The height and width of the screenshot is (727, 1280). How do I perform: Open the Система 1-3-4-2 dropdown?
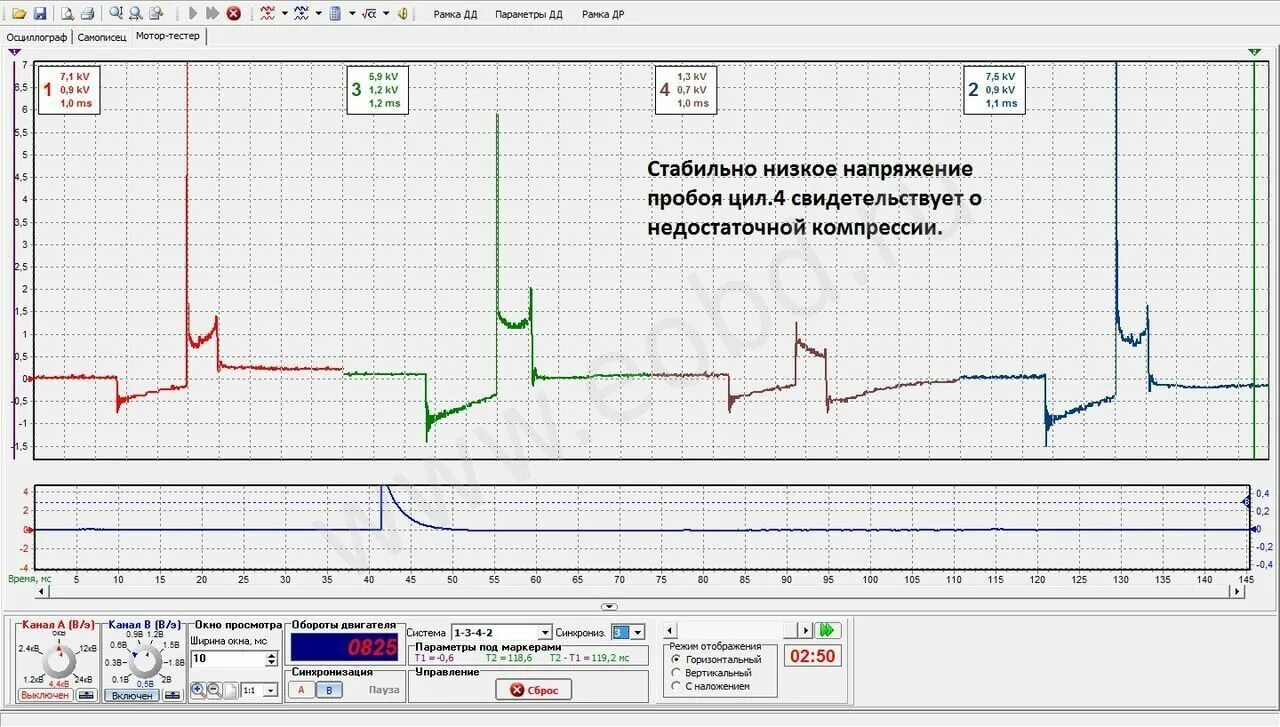(545, 631)
